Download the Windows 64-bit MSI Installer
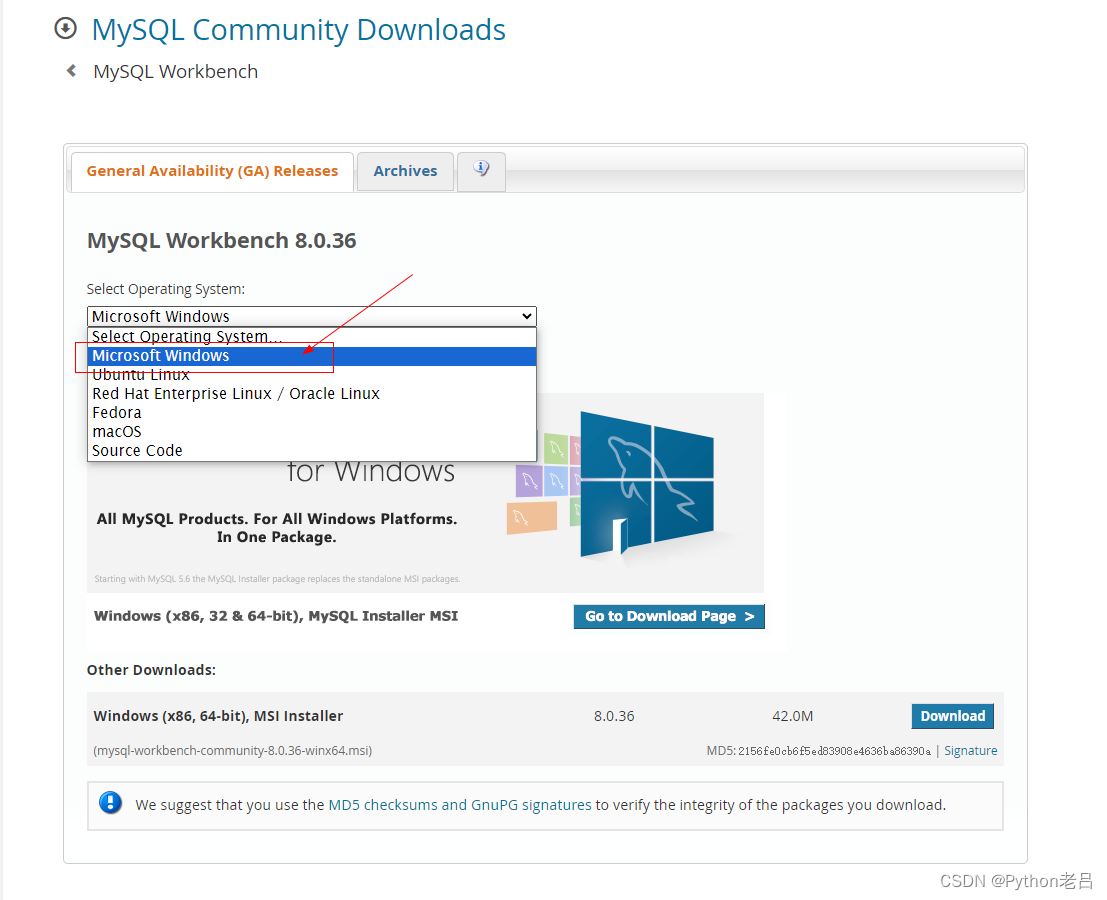This screenshot has width=1107, height=900. point(952,716)
